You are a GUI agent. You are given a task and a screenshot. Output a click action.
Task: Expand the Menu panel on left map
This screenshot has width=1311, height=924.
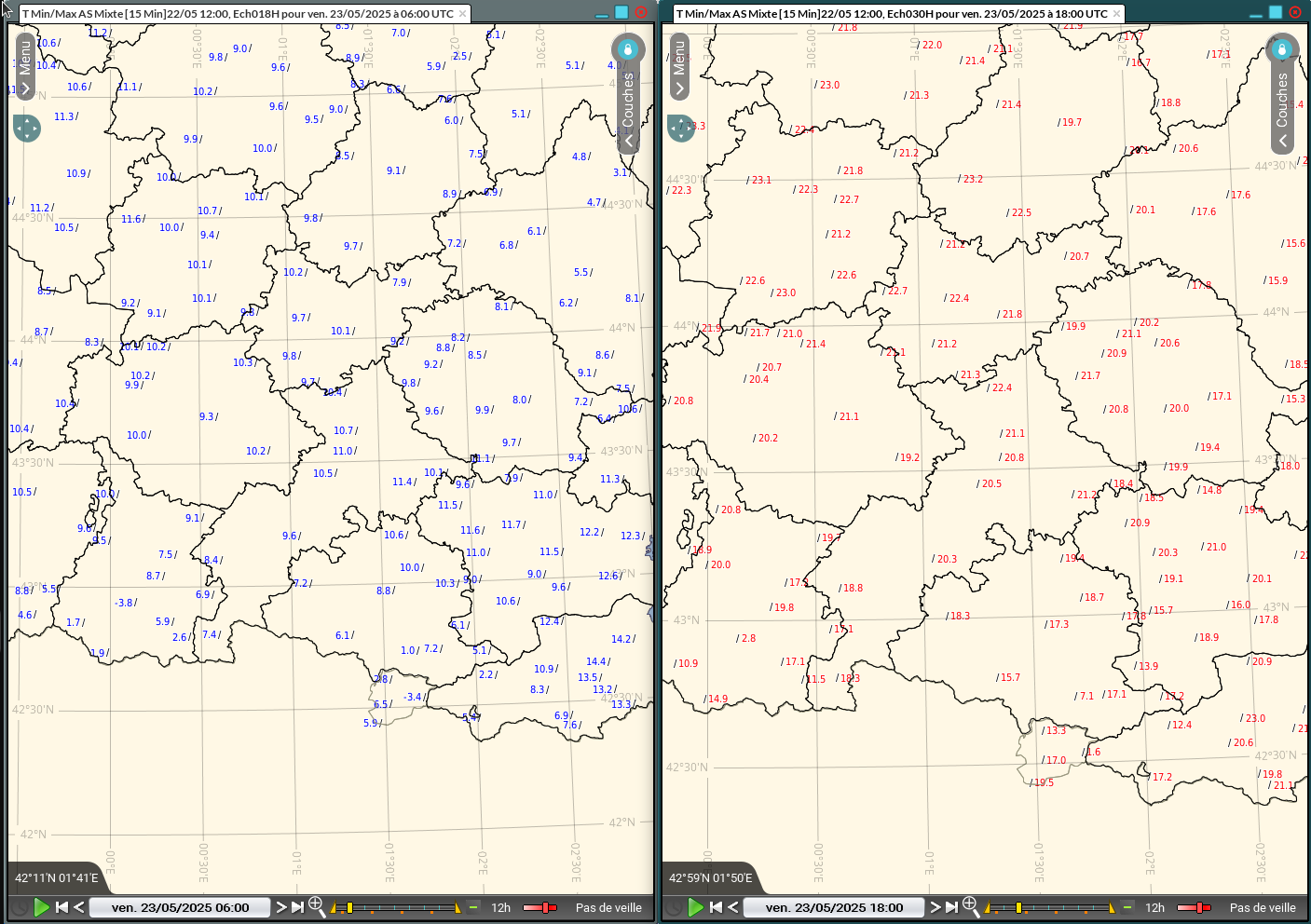[25, 67]
